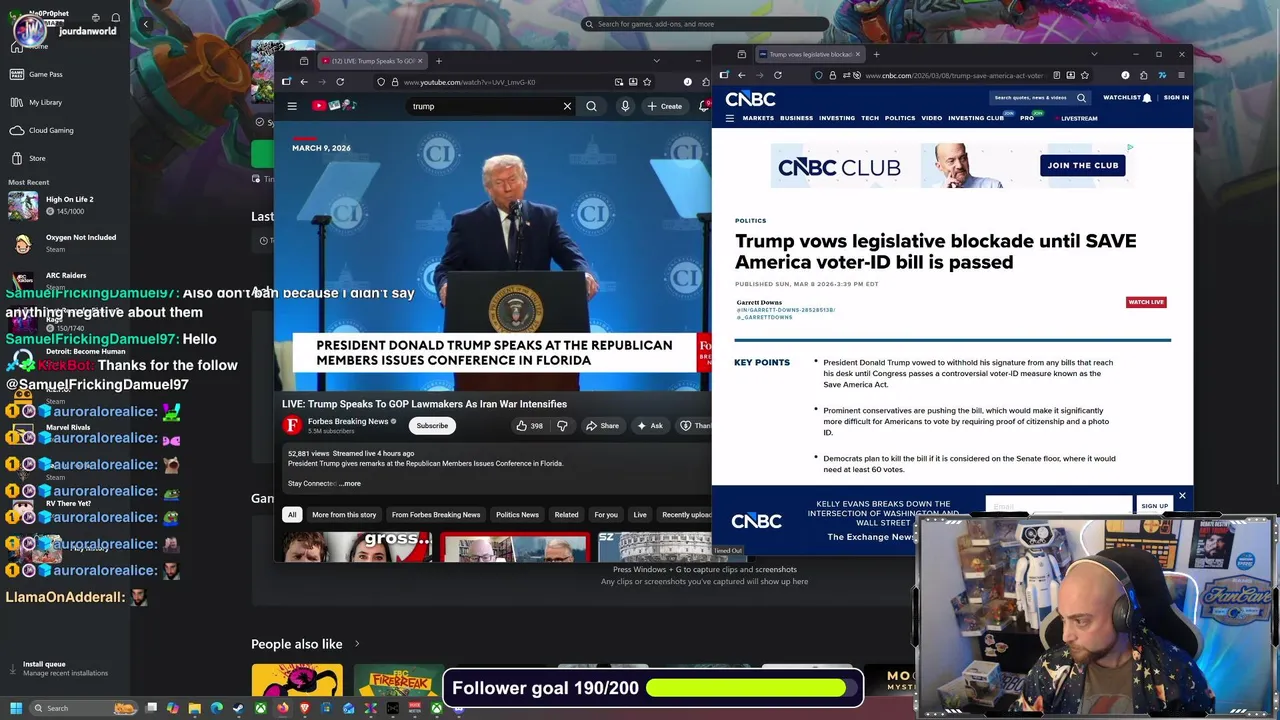Open extensions puzzle icon in CNBC browser

click(x=1143, y=75)
